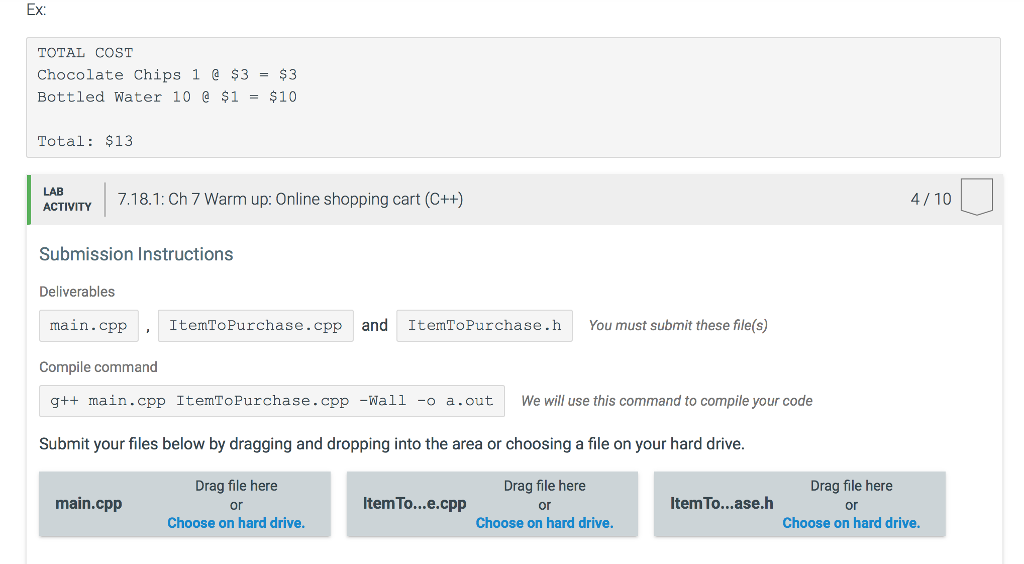Click the 'Compile command' label
The height and width of the screenshot is (564, 1024).
pos(98,367)
